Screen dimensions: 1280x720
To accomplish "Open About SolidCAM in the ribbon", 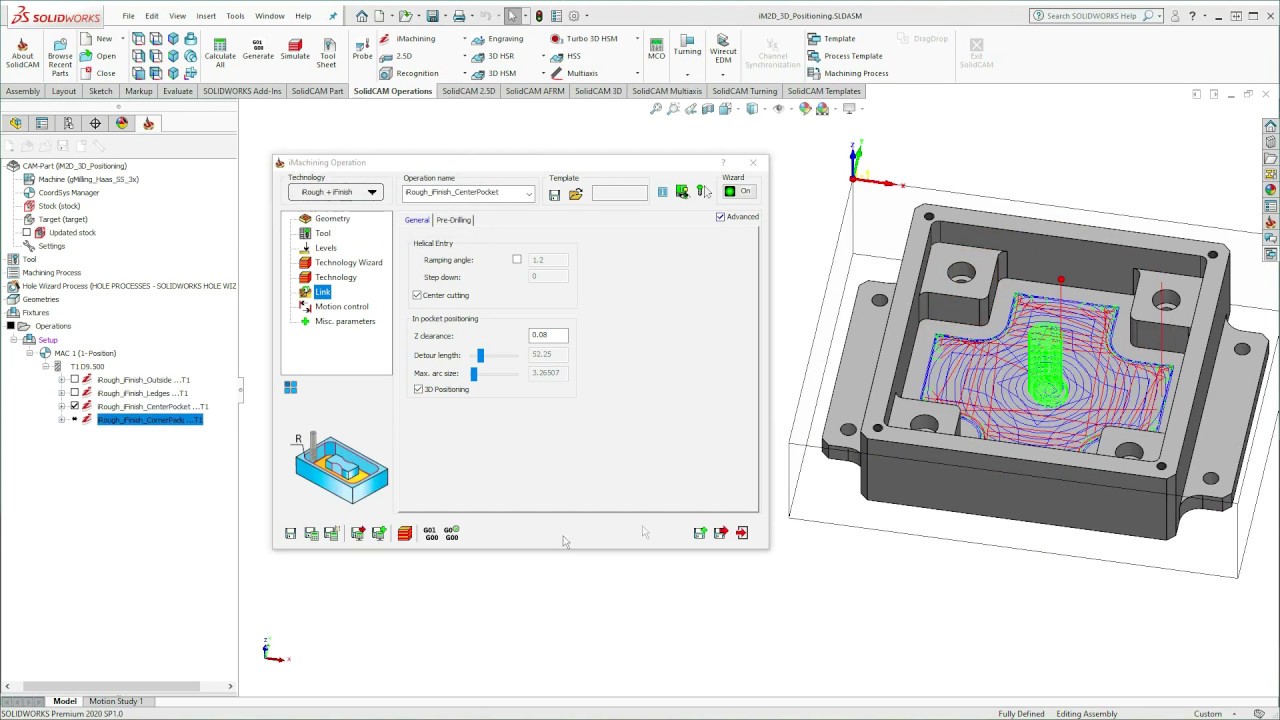I will click(x=22, y=53).
